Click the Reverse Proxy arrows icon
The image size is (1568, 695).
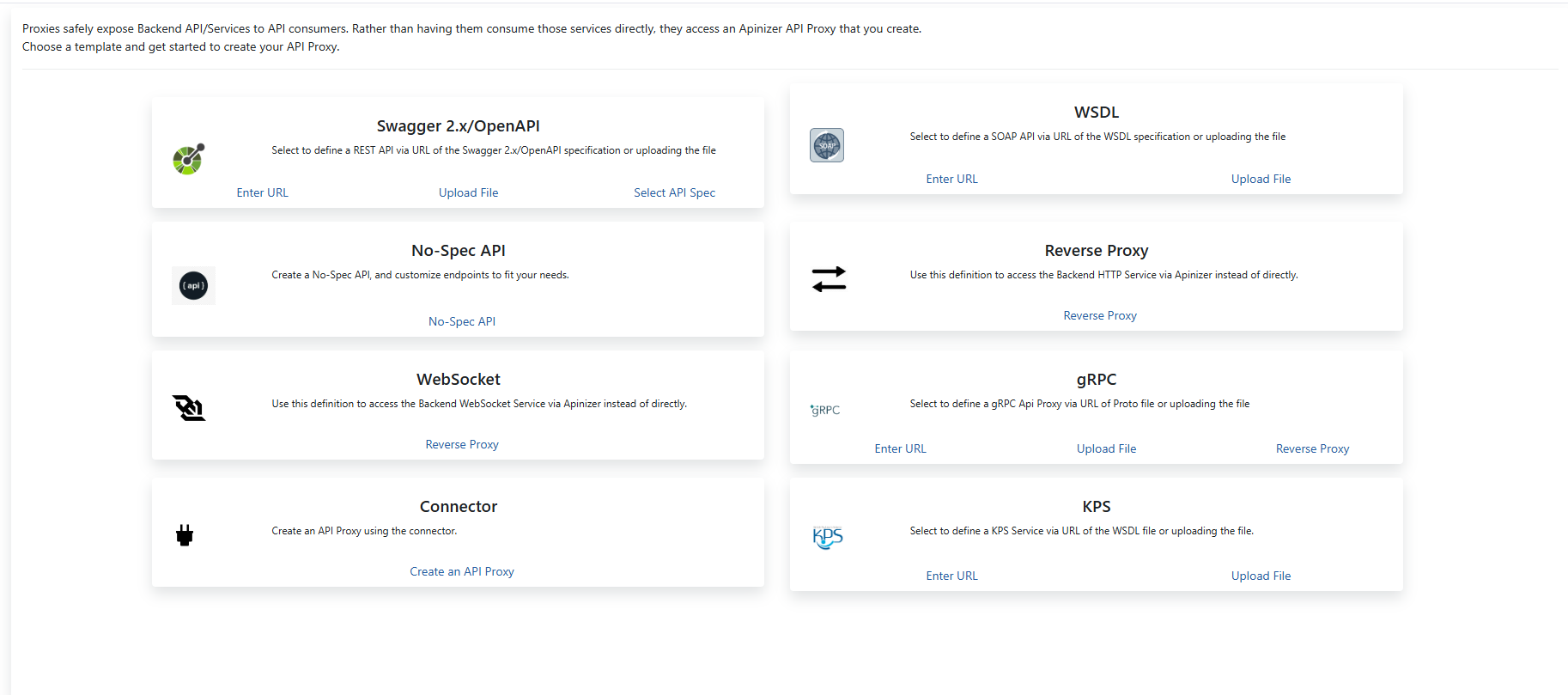829,279
